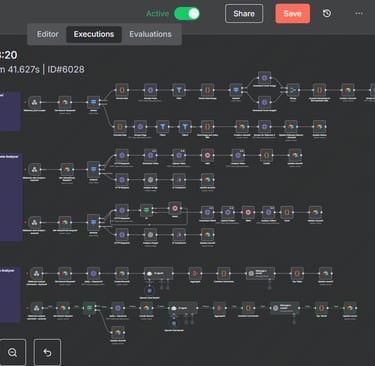
Task: Select the webhook trigger node of the topmost workflow
Action: 34,102
